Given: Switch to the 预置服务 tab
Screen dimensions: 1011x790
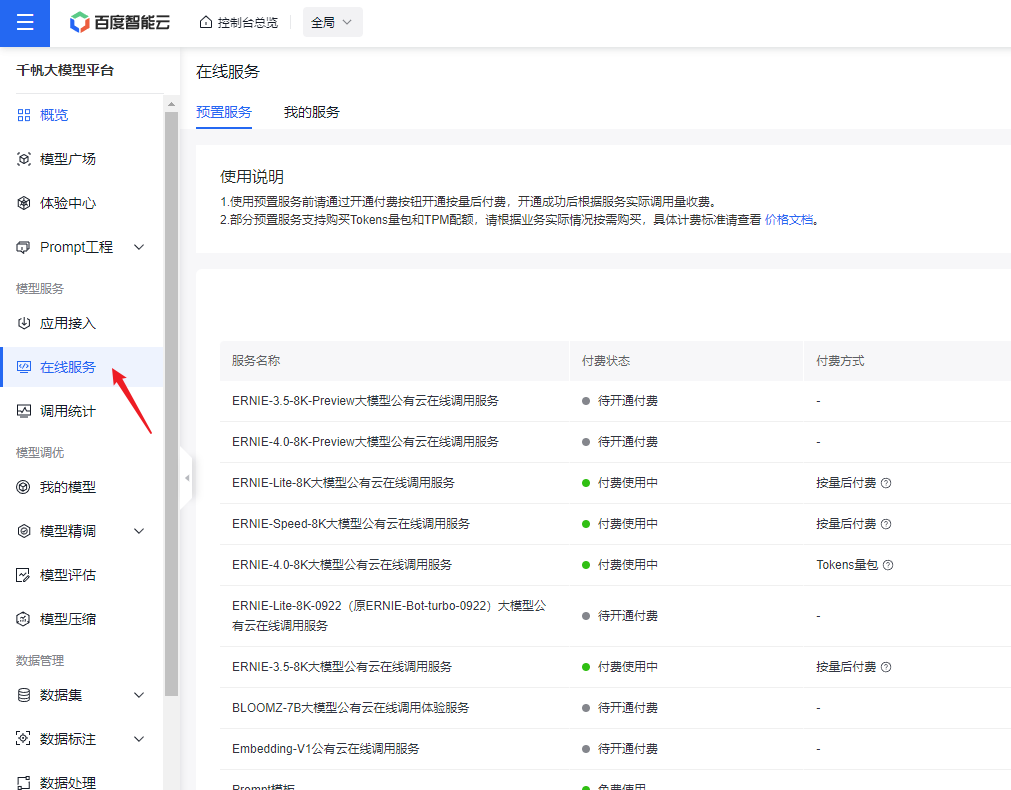Looking at the screenshot, I should (x=224, y=112).
